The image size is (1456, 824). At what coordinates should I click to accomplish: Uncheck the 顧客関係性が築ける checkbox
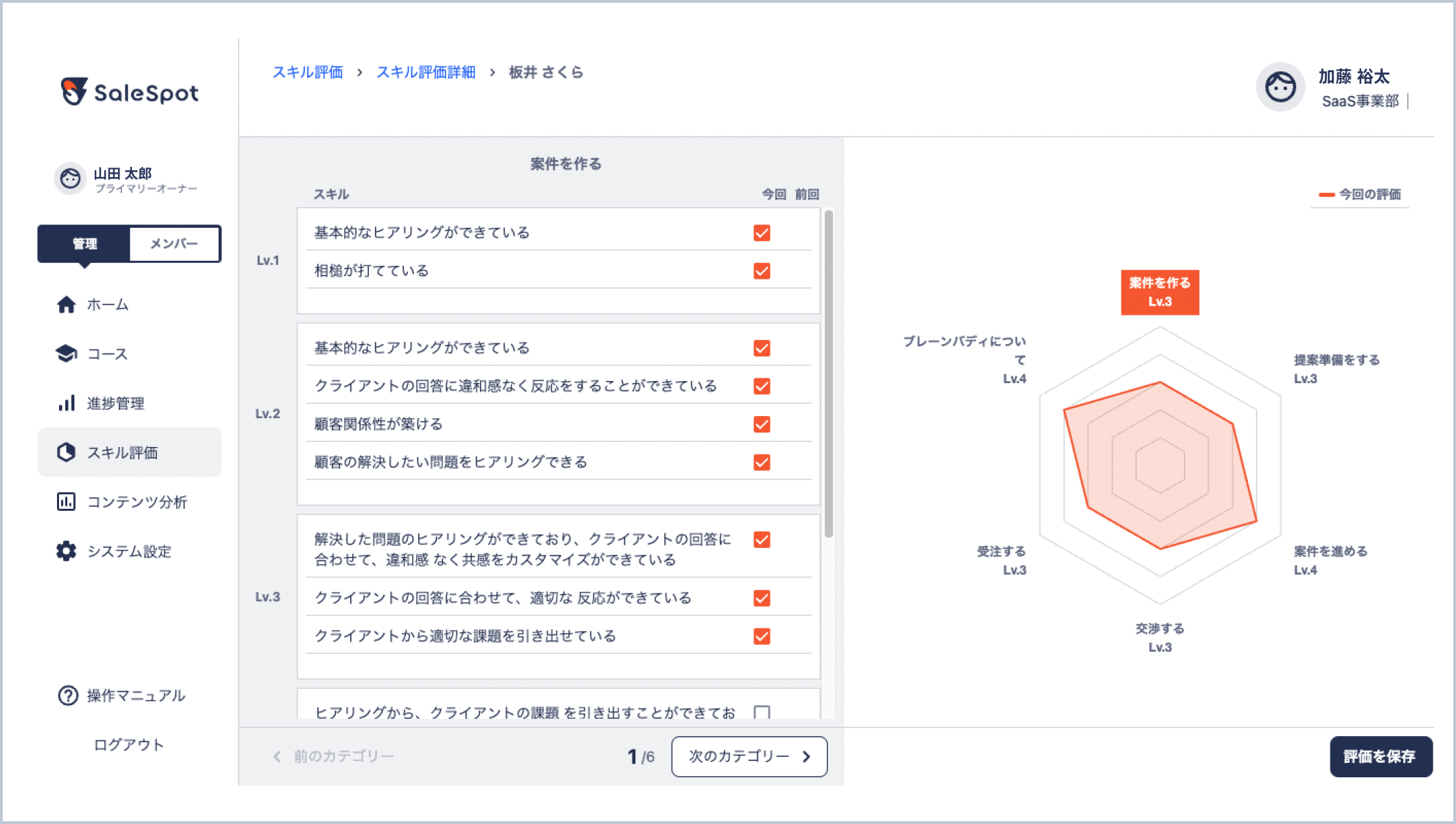pos(762,424)
